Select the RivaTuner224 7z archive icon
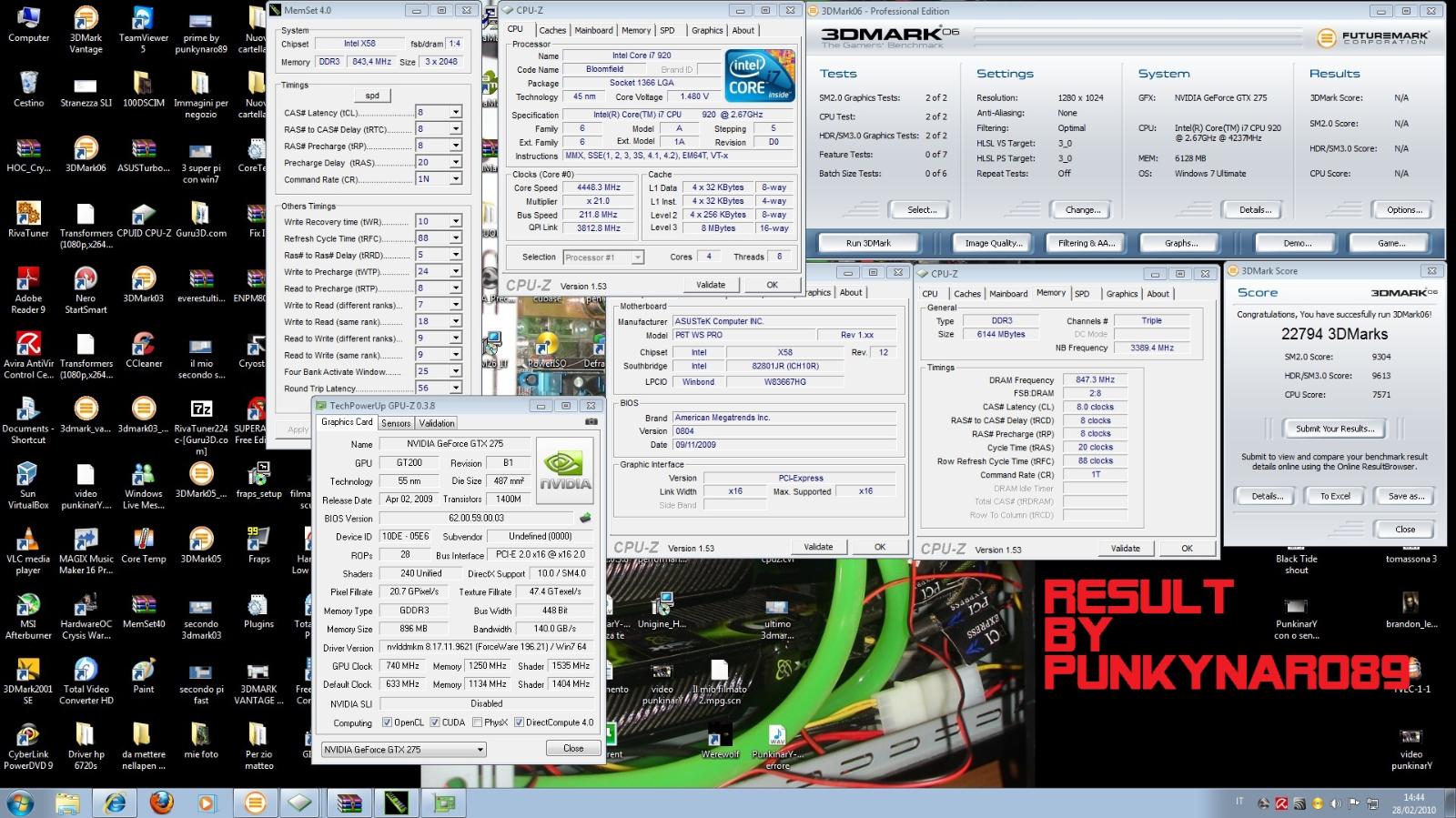 click(x=201, y=426)
